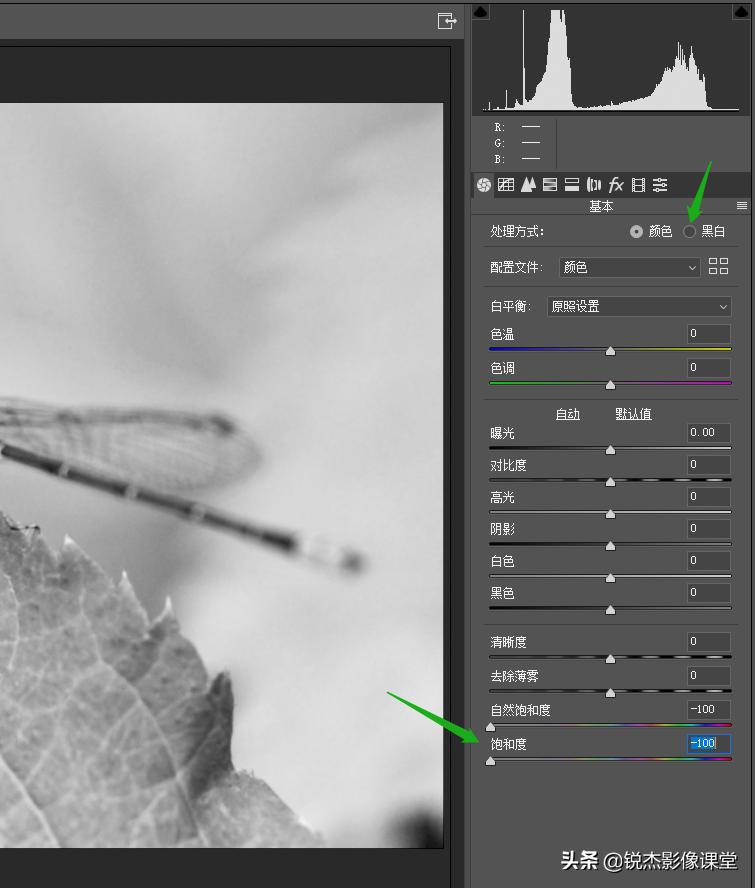Click the 自动 auto adjustment link
The height and width of the screenshot is (888, 755).
[568, 414]
